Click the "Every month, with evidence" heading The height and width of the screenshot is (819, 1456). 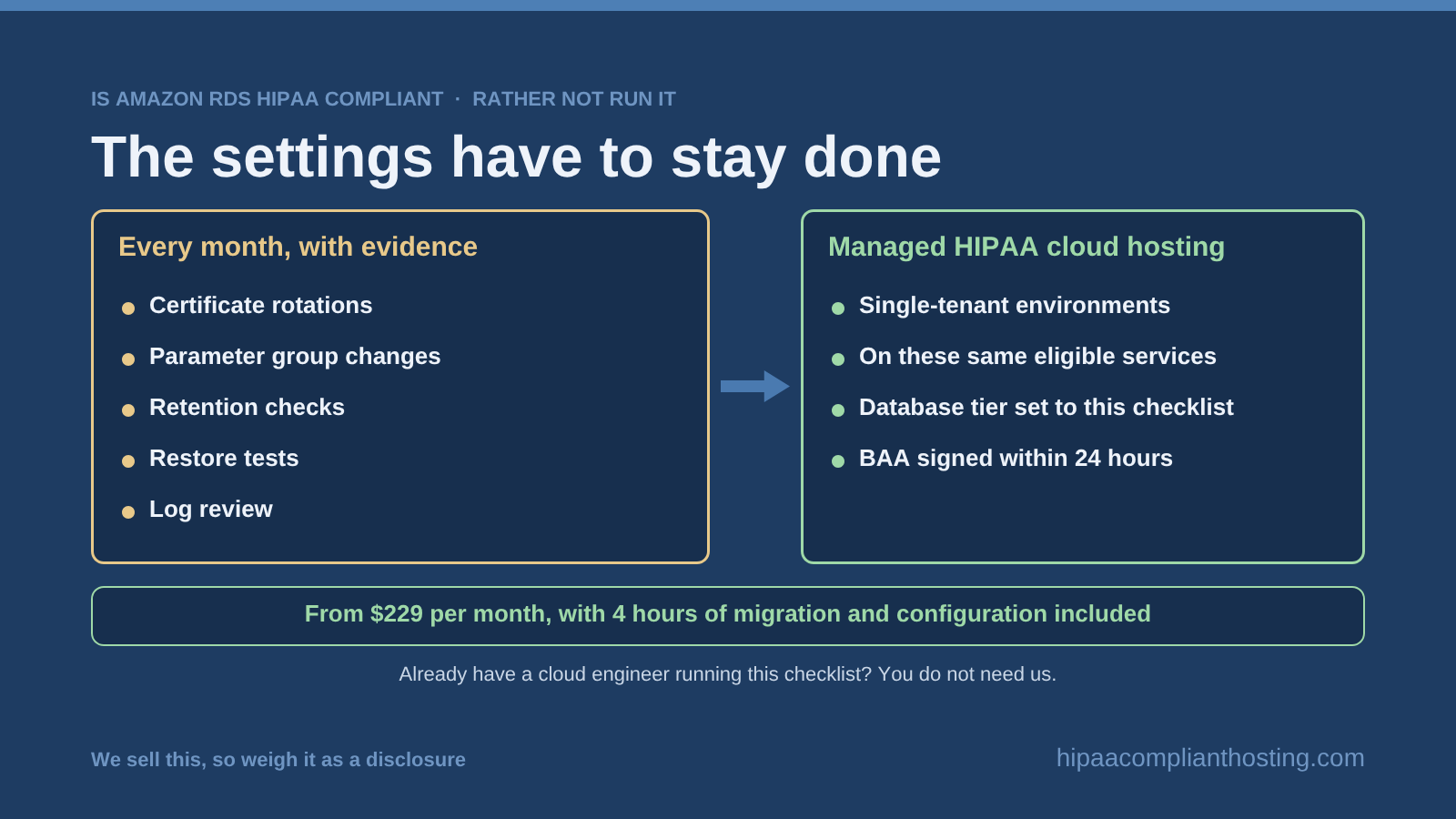pos(298,247)
